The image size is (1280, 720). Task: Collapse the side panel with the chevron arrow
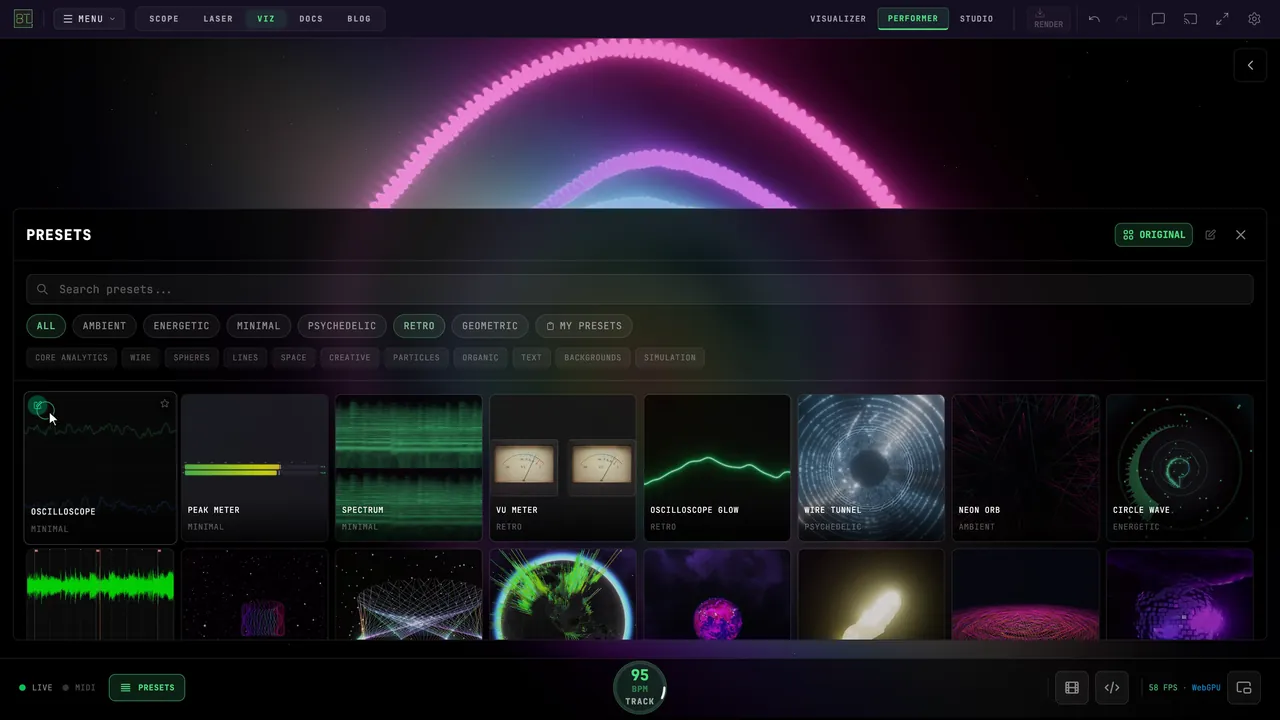1250,65
